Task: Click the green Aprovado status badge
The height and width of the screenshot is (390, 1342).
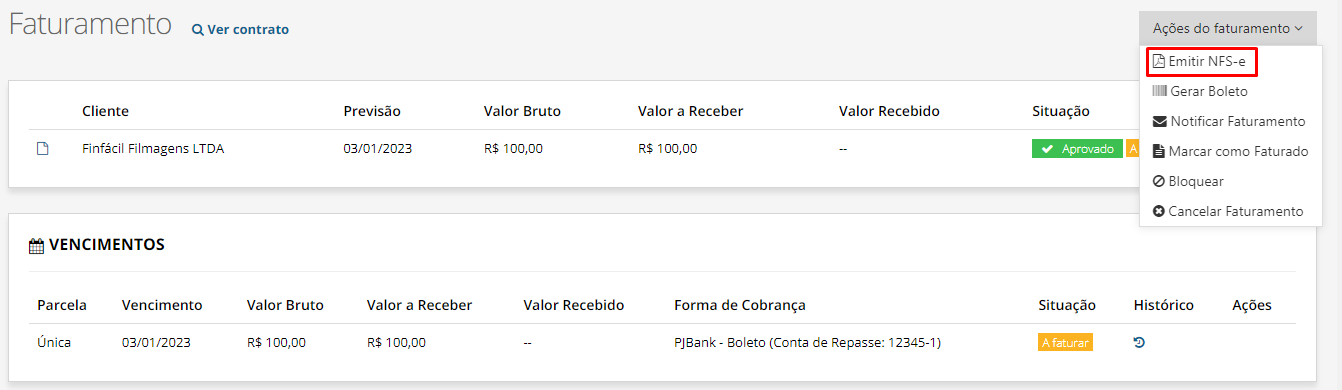Action: pyautogui.click(x=1077, y=149)
